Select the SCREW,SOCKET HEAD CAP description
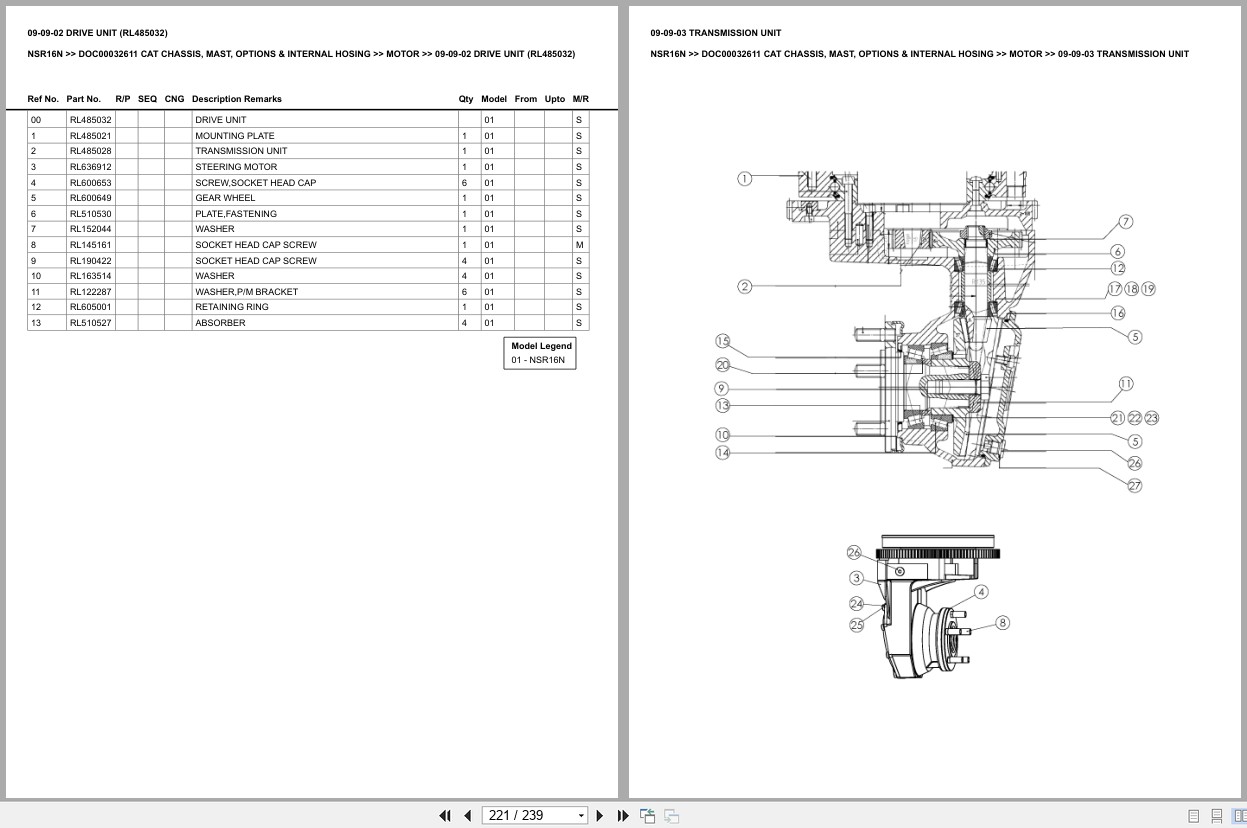The height and width of the screenshot is (828, 1247). click(x=255, y=183)
